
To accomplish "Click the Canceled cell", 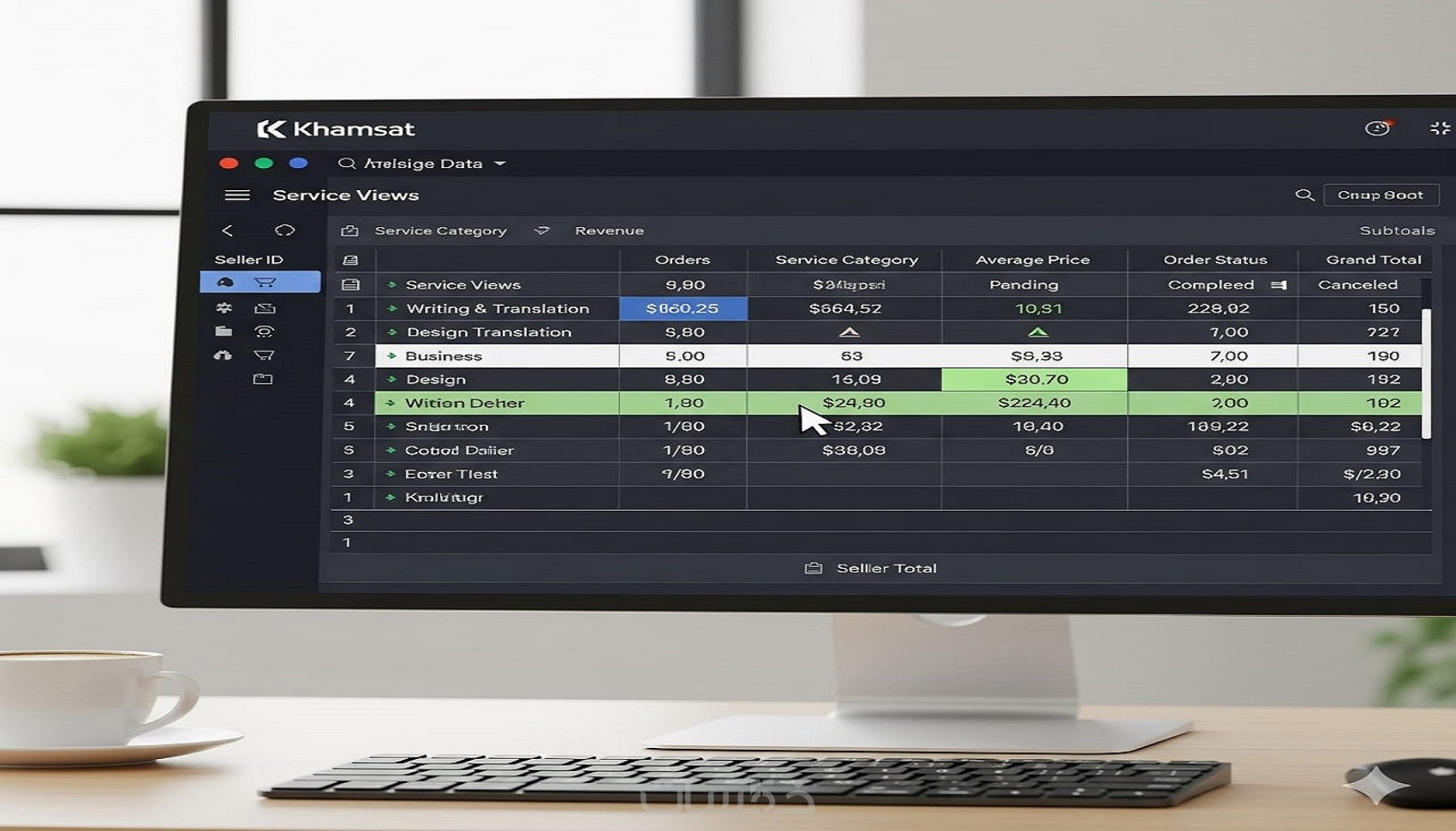I will click(x=1358, y=284).
